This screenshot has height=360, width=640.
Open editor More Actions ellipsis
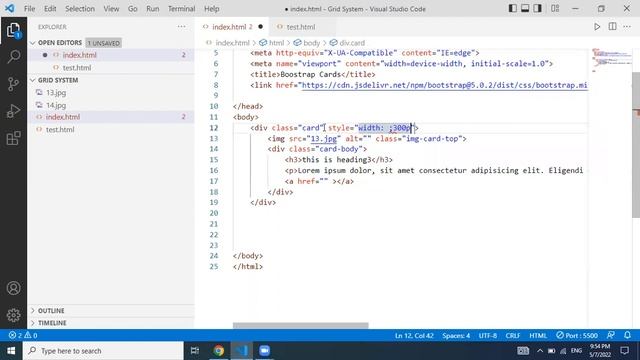[x=627, y=27]
